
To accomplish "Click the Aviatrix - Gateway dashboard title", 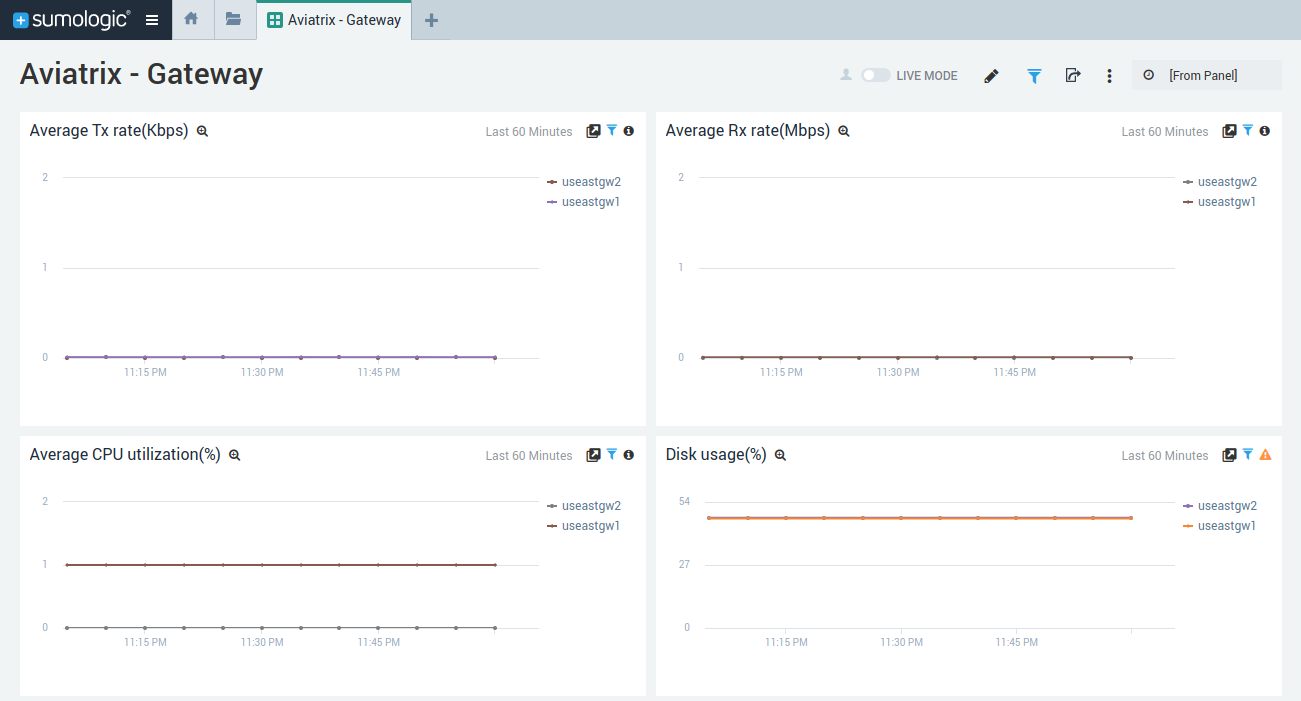I will 141,74.
